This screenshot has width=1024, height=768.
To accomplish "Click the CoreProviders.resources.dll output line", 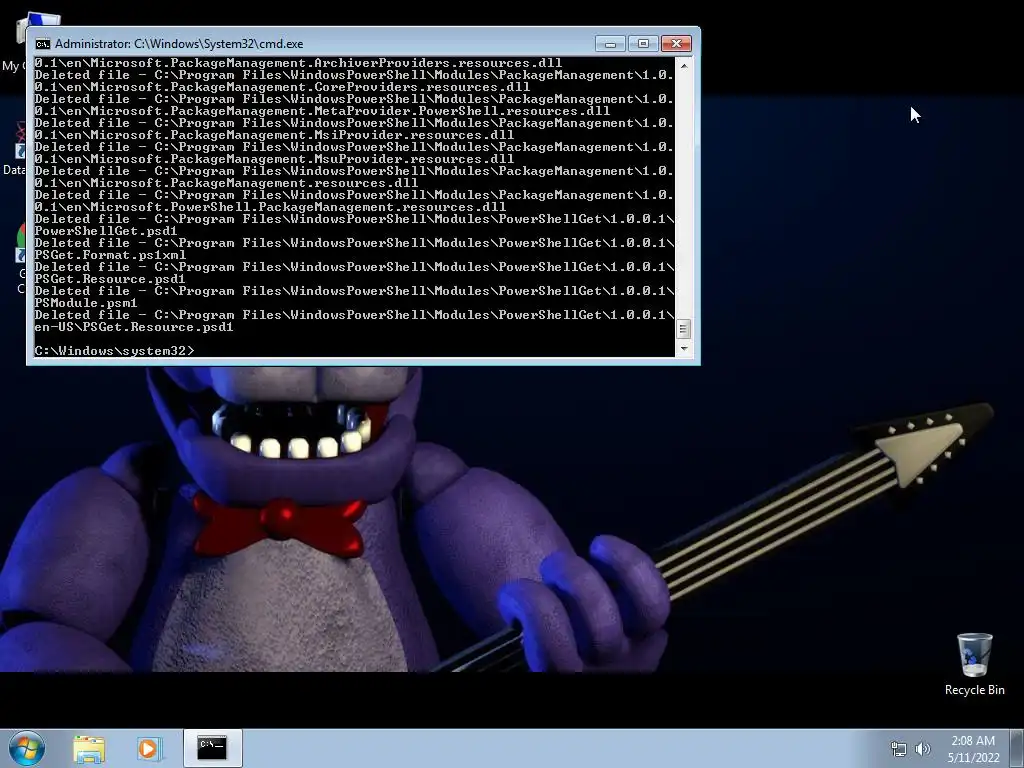I will (282, 87).
